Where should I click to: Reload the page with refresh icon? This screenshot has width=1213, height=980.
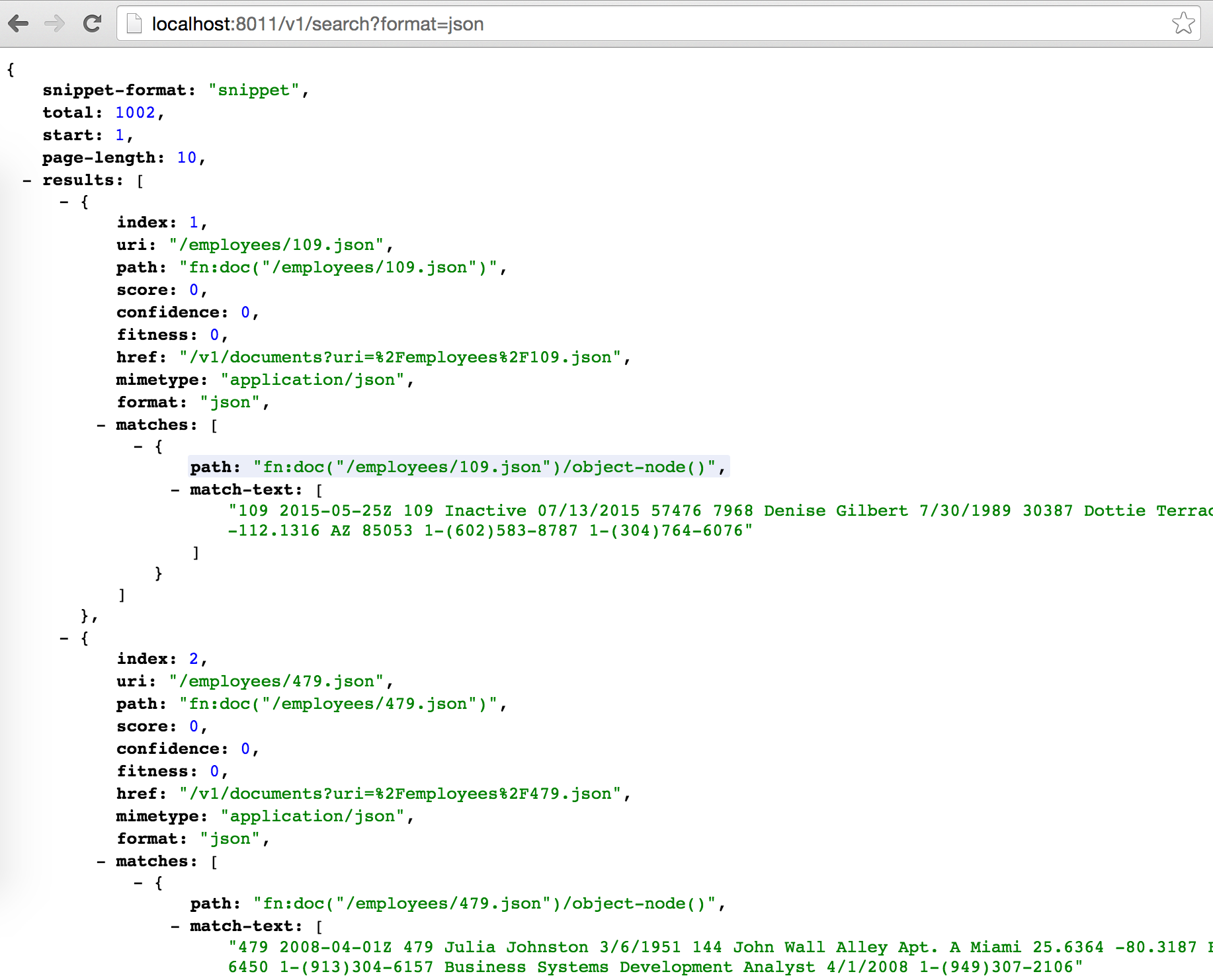(93, 24)
